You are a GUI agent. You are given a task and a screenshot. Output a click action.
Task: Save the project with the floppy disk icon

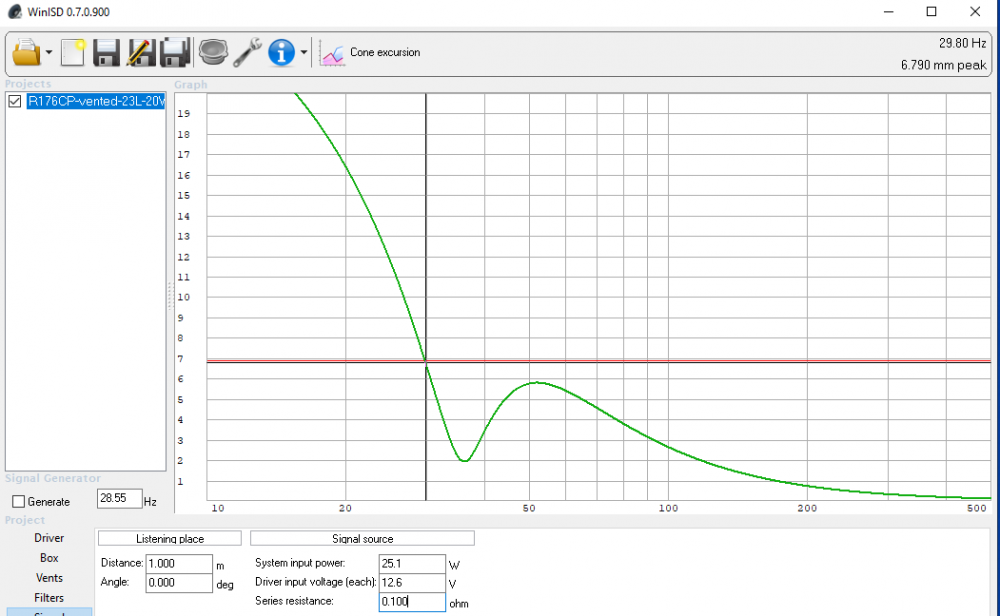(107, 52)
